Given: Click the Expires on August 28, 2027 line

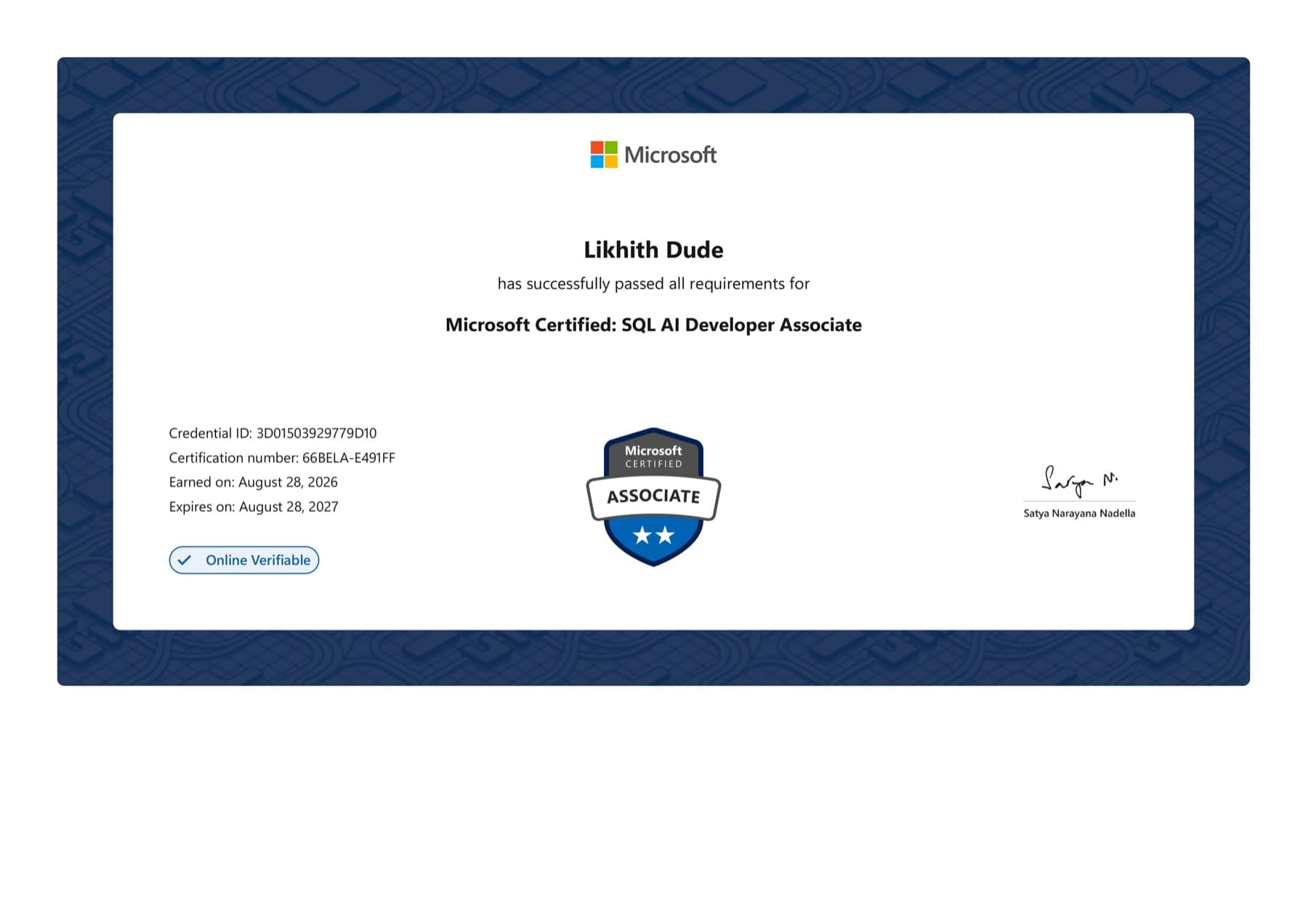Looking at the screenshot, I should [x=254, y=507].
